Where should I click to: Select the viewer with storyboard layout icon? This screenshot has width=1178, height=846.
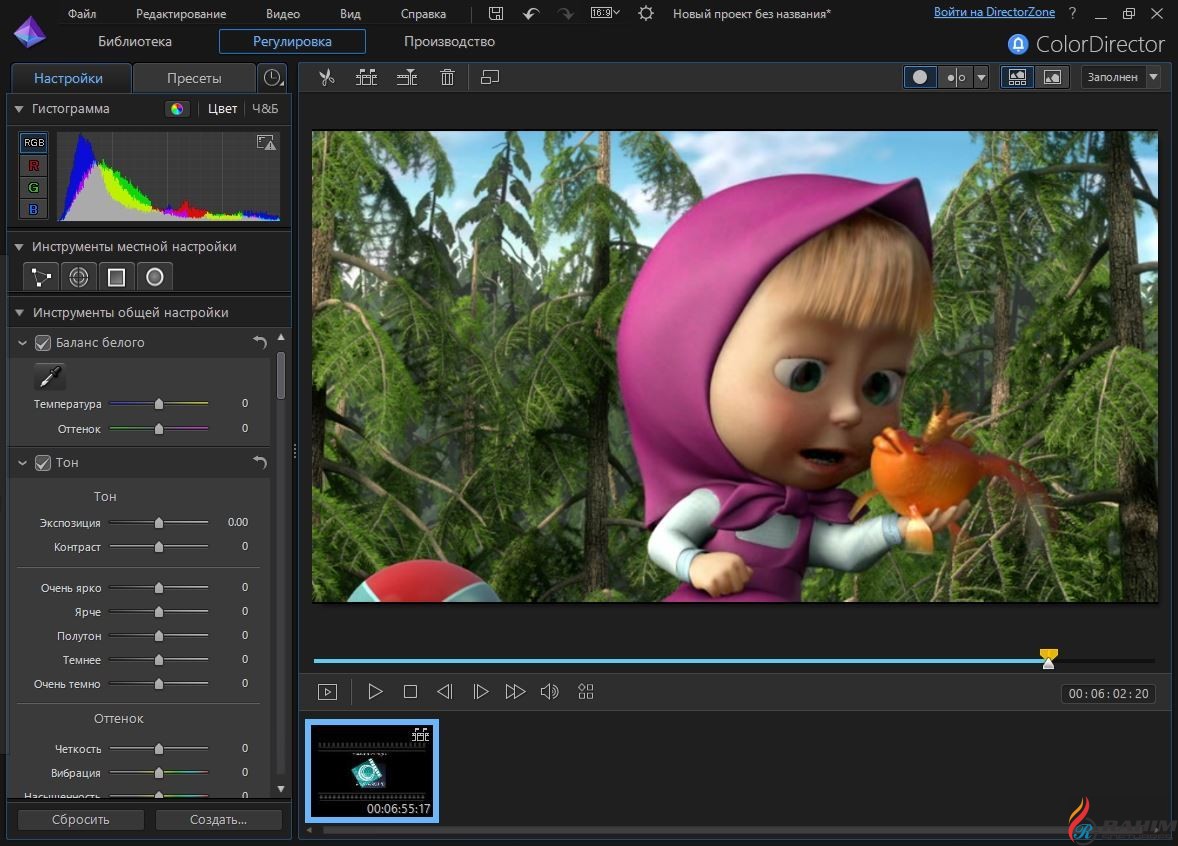tap(1017, 77)
